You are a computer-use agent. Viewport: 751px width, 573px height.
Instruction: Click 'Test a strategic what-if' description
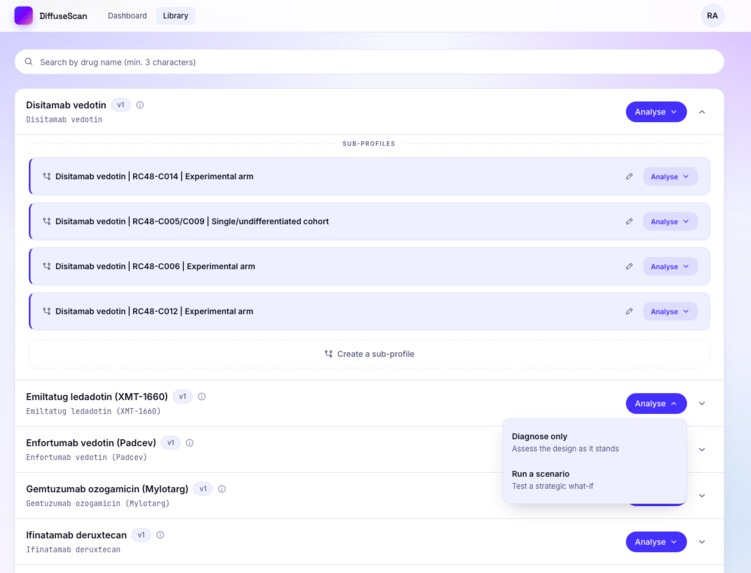(552, 486)
